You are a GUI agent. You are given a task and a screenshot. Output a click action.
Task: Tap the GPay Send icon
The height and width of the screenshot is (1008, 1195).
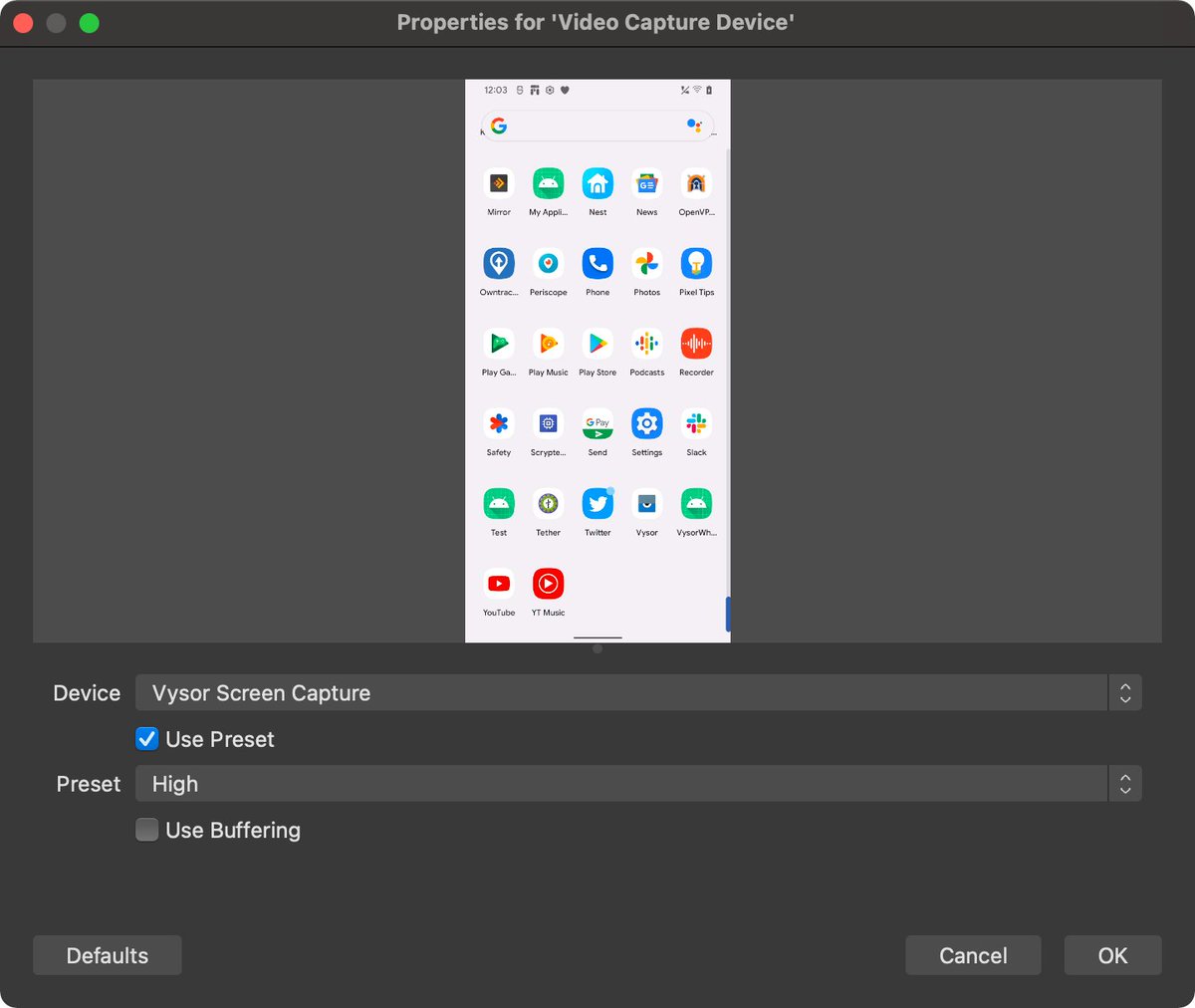click(x=597, y=423)
